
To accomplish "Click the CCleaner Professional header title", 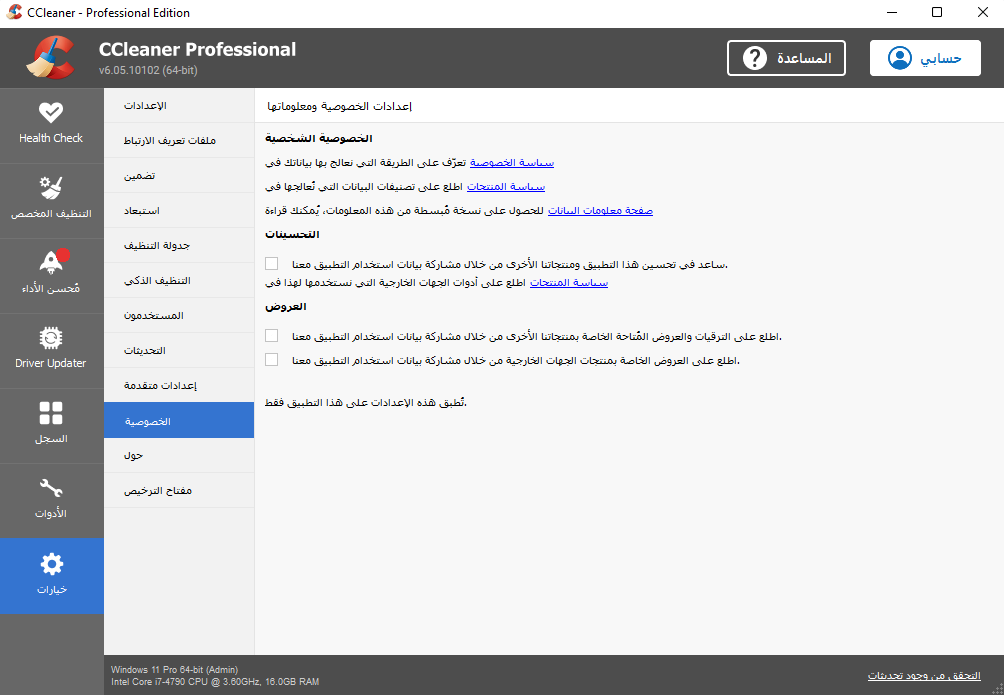I will [x=197, y=49].
